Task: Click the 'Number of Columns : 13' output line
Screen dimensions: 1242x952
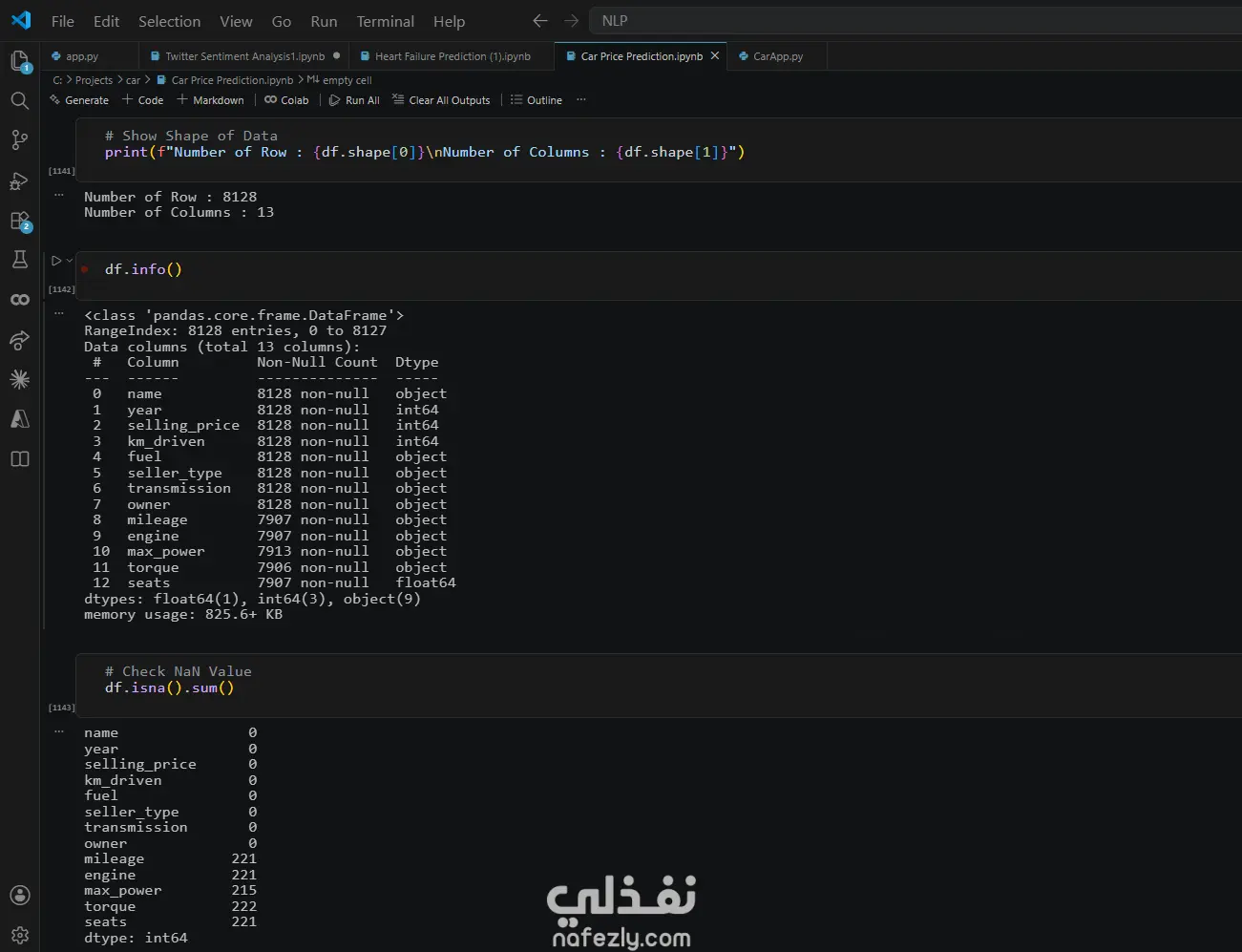Action: 179,212
